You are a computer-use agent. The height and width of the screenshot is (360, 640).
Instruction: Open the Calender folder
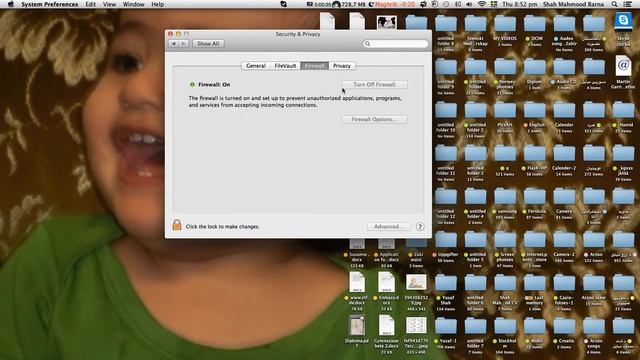pos(564,110)
